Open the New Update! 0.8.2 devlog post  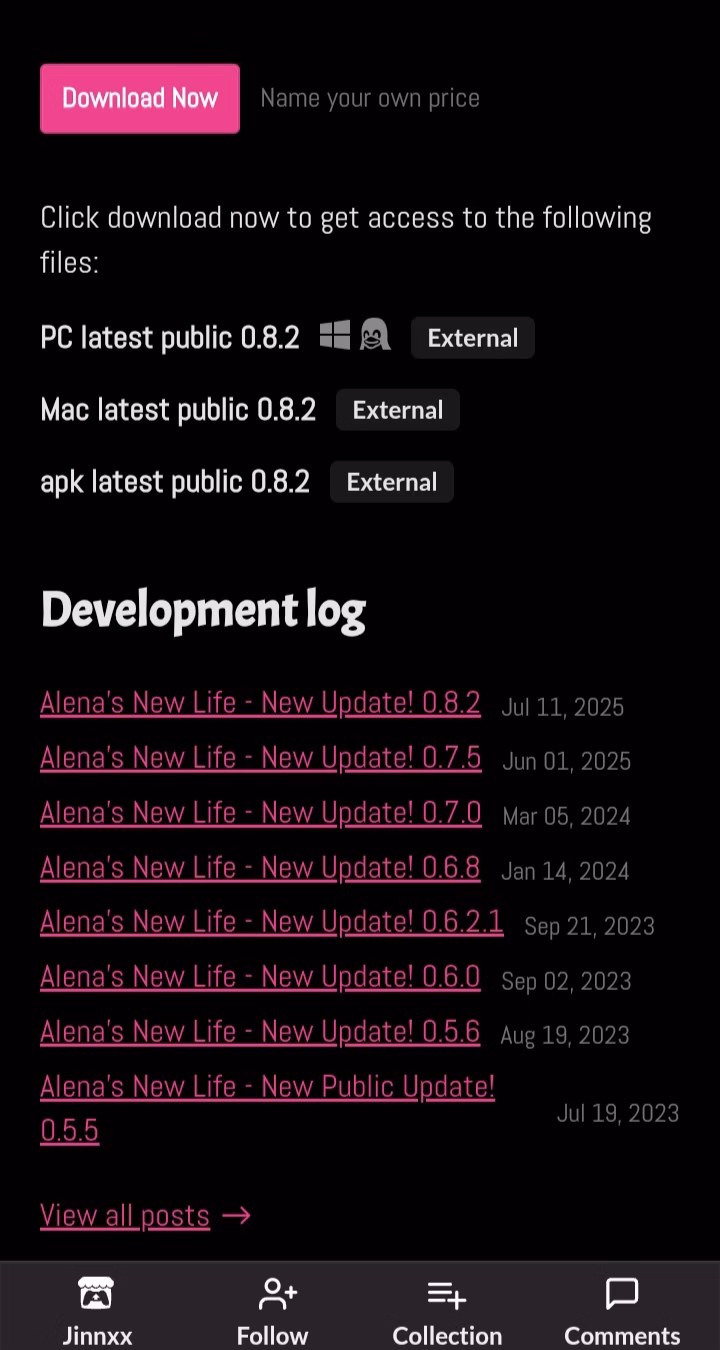260,703
